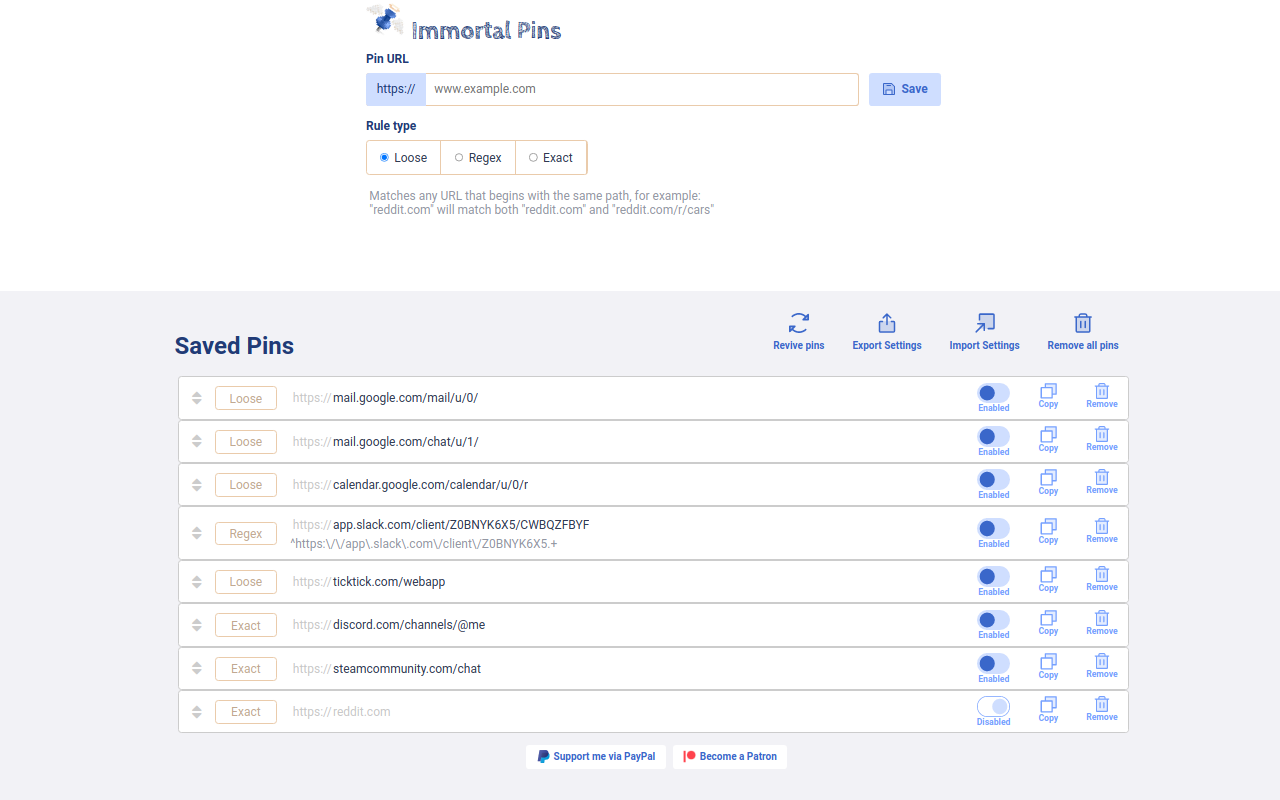Enable the reddit.com pin toggle
1280x800 pixels.
coord(993,706)
